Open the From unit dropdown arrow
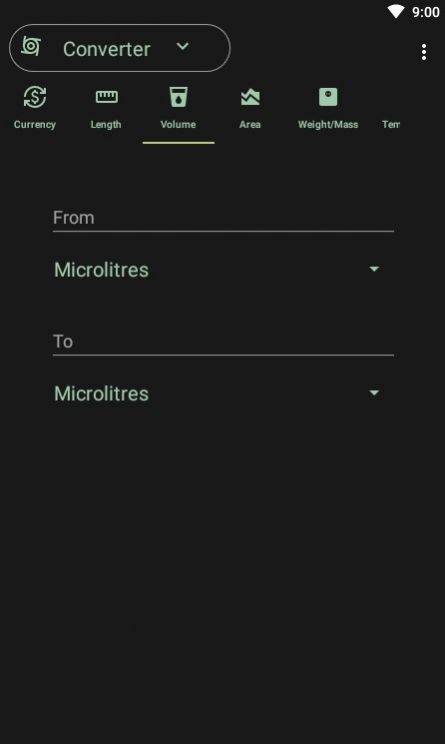 click(x=374, y=269)
